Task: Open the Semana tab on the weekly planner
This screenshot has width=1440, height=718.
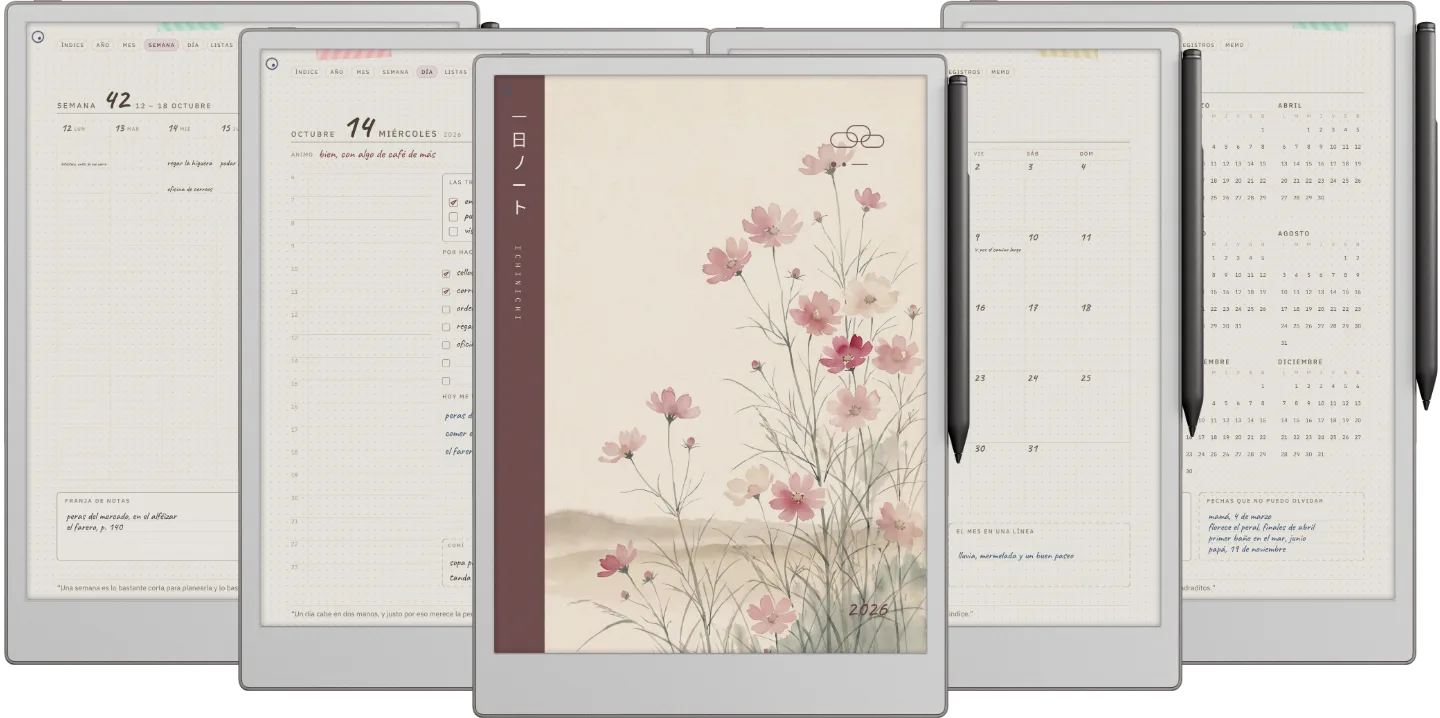Action: click(x=161, y=45)
